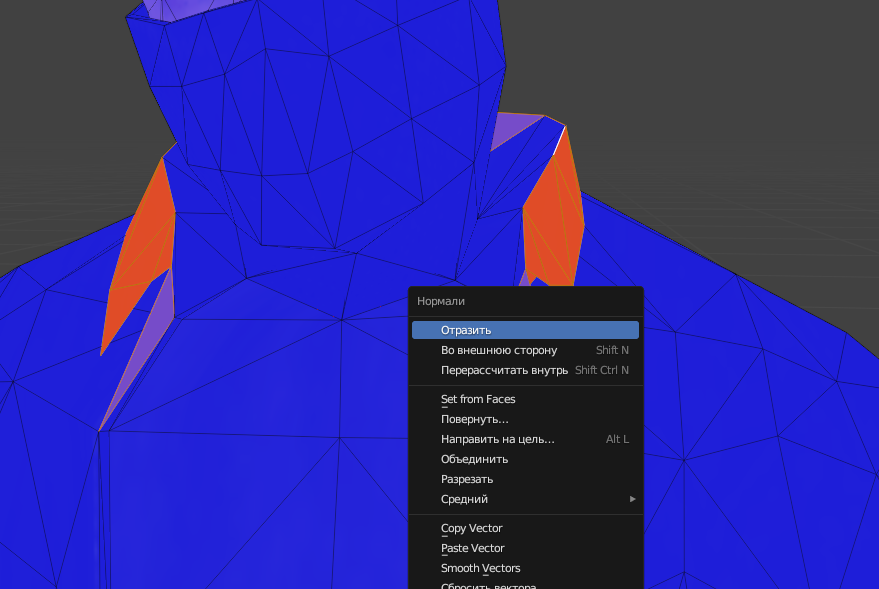Choose Paste Vector menu item

tap(472, 548)
